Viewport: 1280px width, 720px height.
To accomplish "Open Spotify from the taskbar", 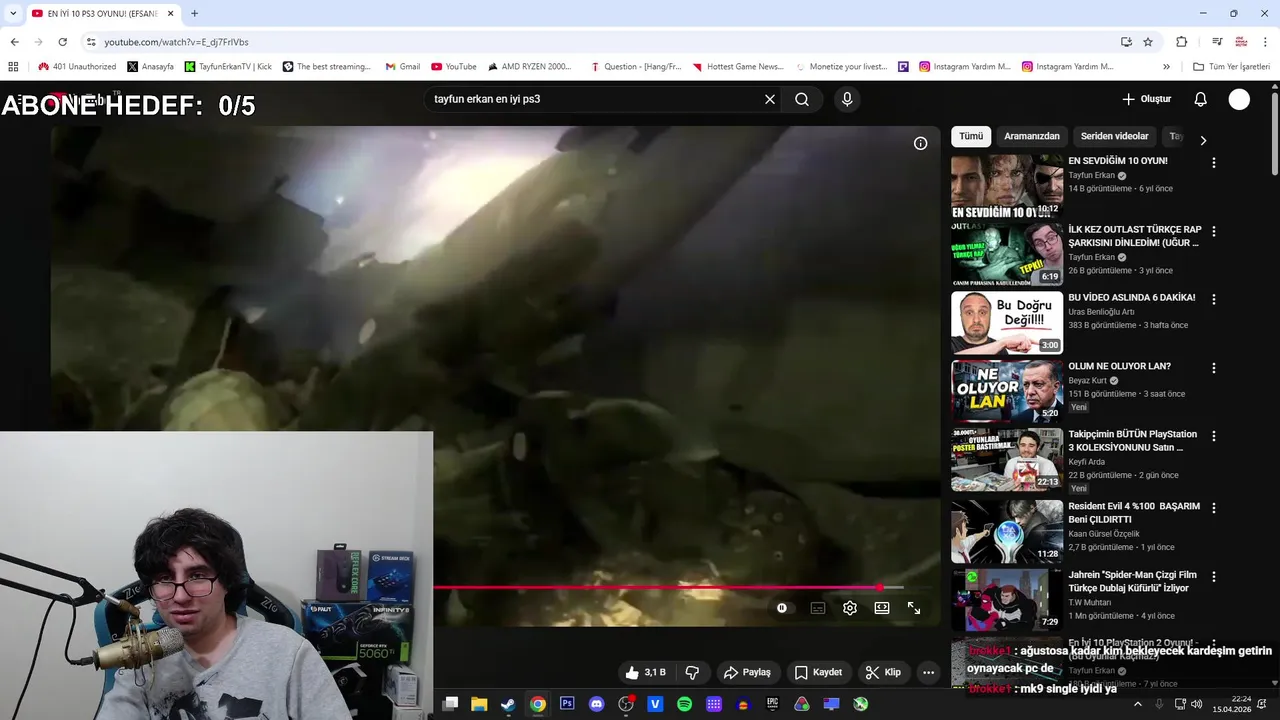I will [684, 704].
